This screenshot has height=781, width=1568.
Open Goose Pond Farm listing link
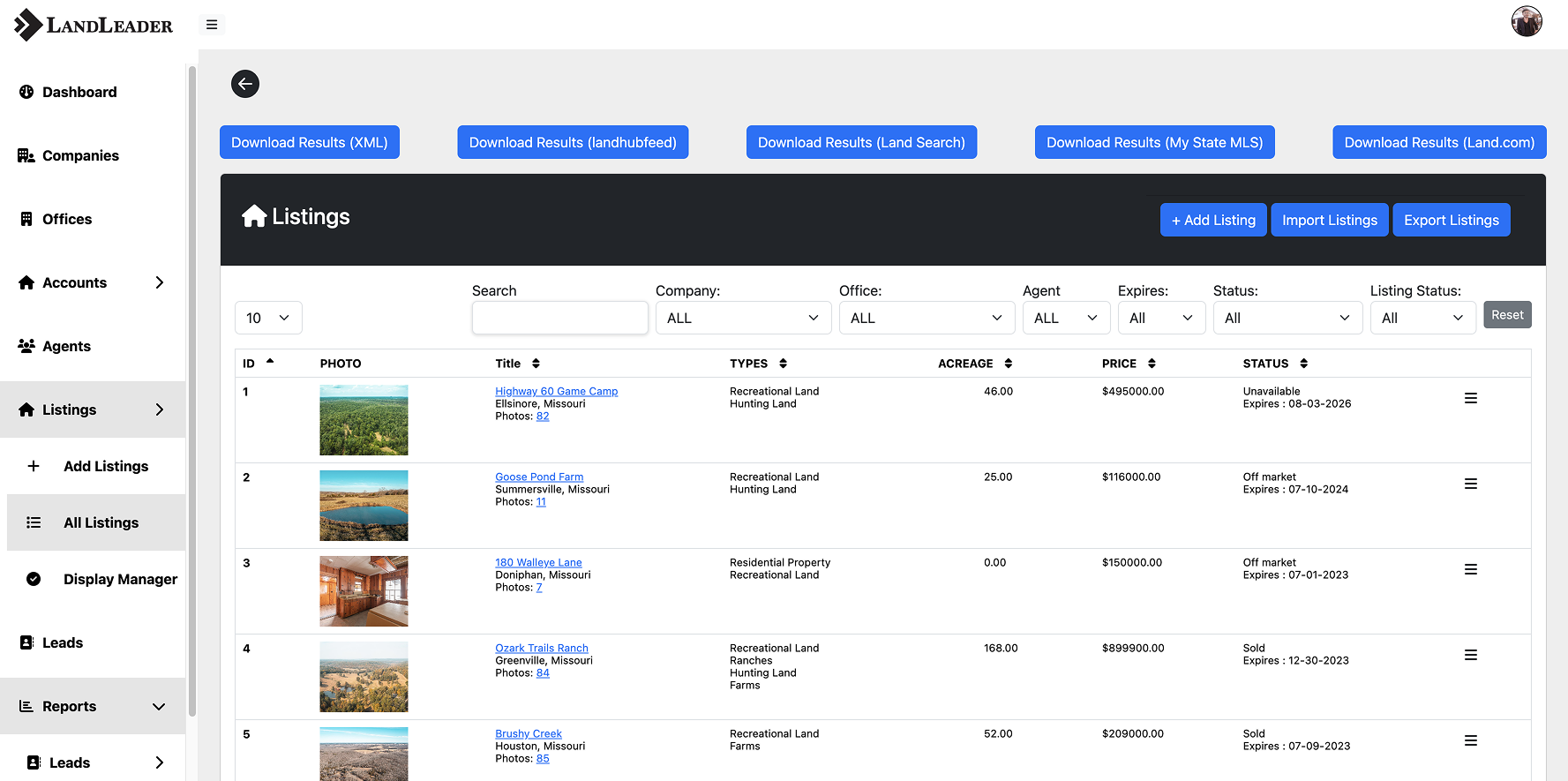coord(539,477)
